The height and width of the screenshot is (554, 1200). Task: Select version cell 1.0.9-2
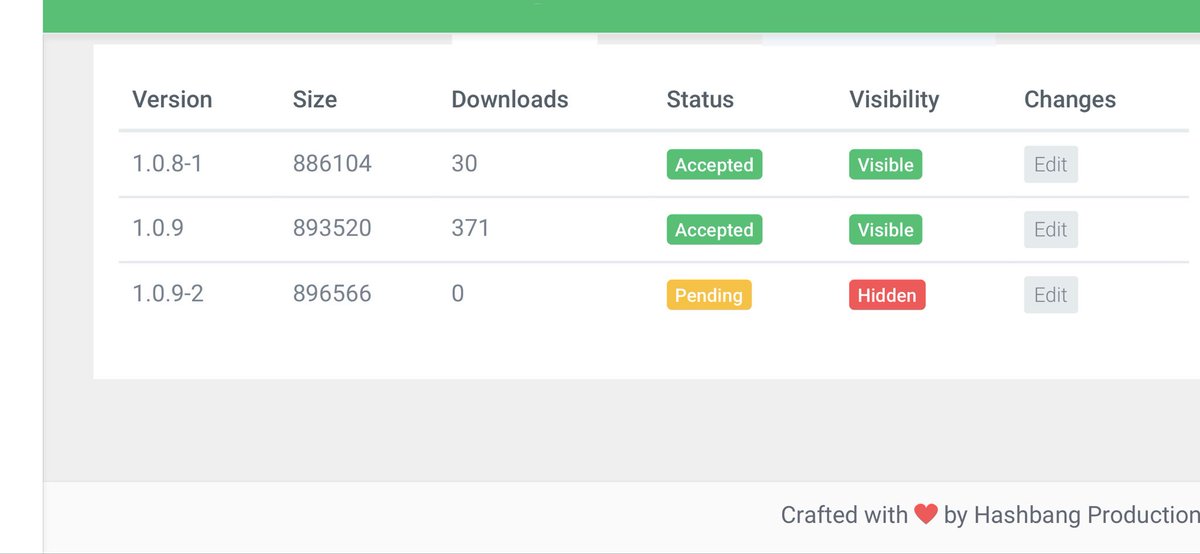[168, 294]
